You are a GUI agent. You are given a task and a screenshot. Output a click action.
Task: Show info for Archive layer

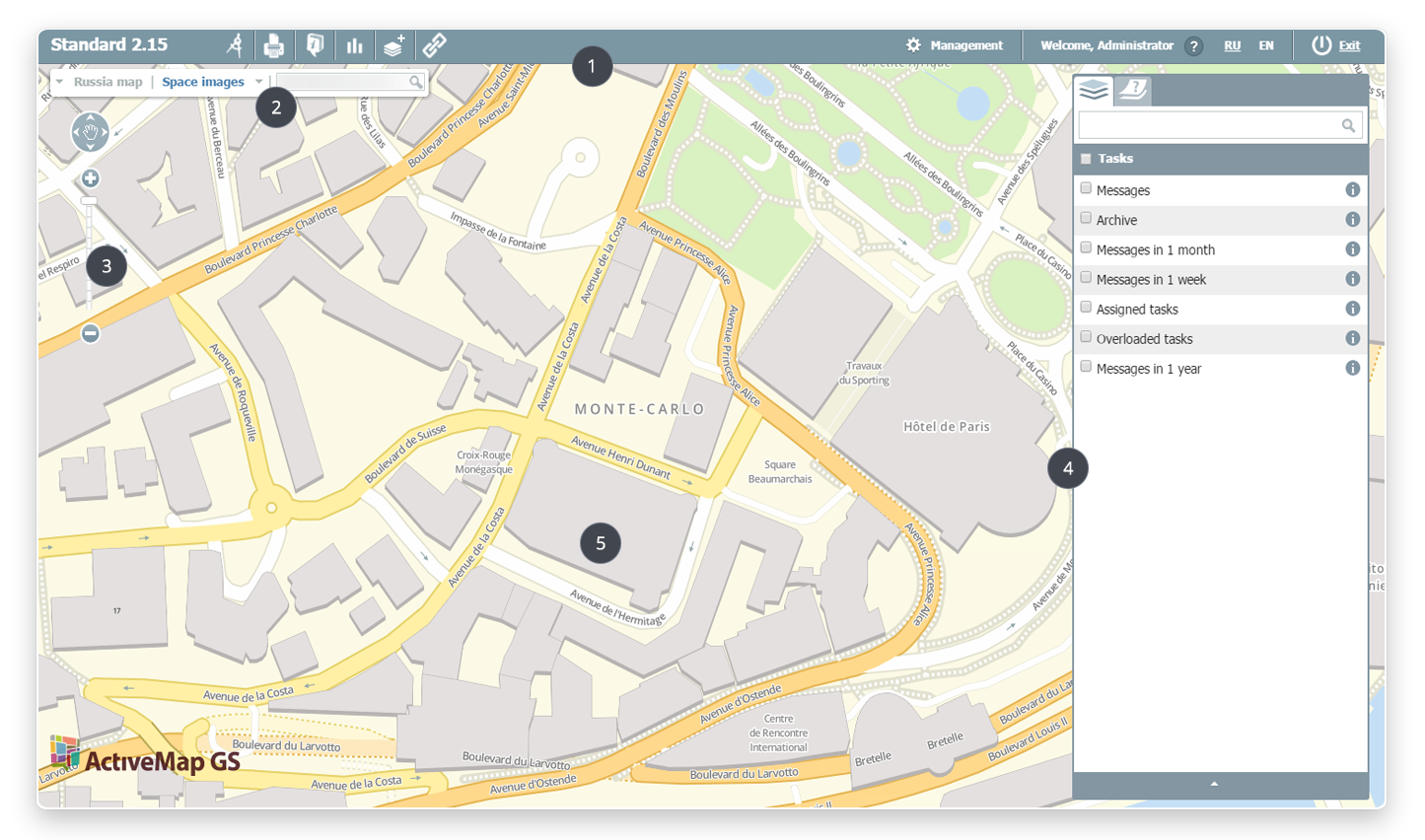[x=1352, y=220]
